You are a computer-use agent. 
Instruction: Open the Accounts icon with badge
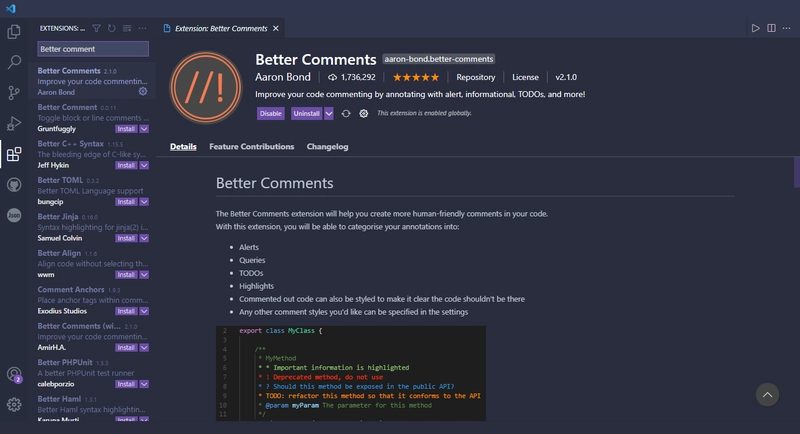pyautogui.click(x=14, y=375)
